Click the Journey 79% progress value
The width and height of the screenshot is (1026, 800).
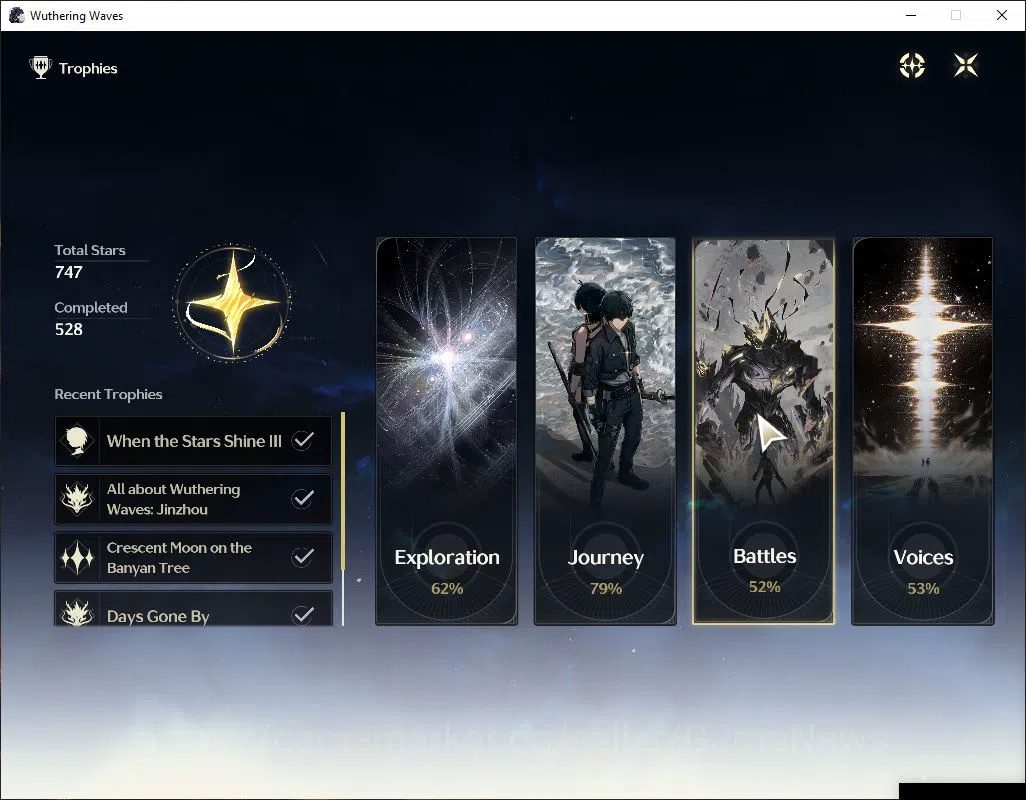click(605, 589)
